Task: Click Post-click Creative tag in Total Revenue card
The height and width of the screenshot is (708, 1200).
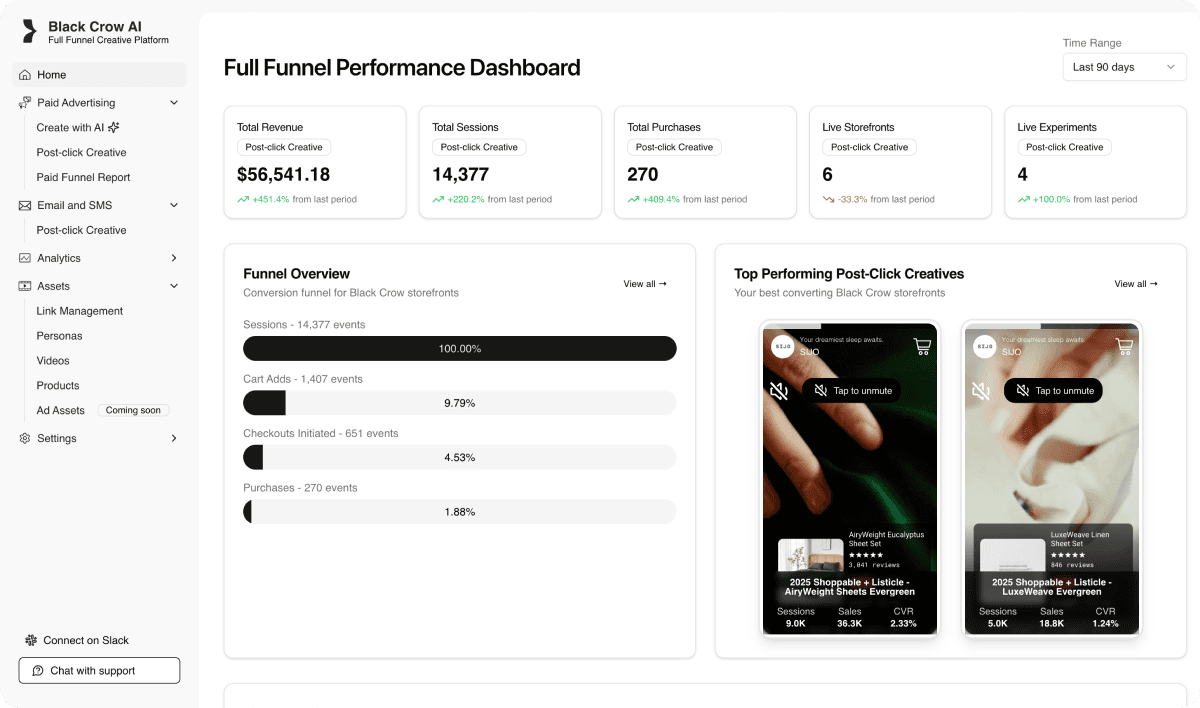Action: click(x=284, y=147)
